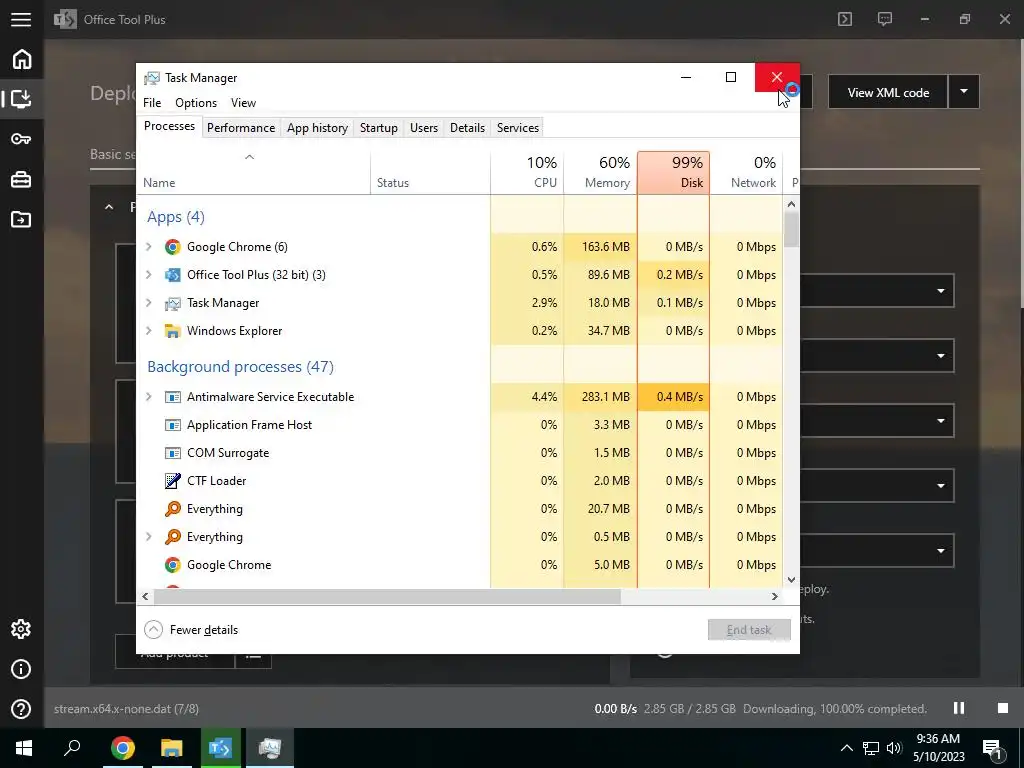This screenshot has height=768, width=1024.
Task: Click the Windows Explorer process icon
Action: 172,331
